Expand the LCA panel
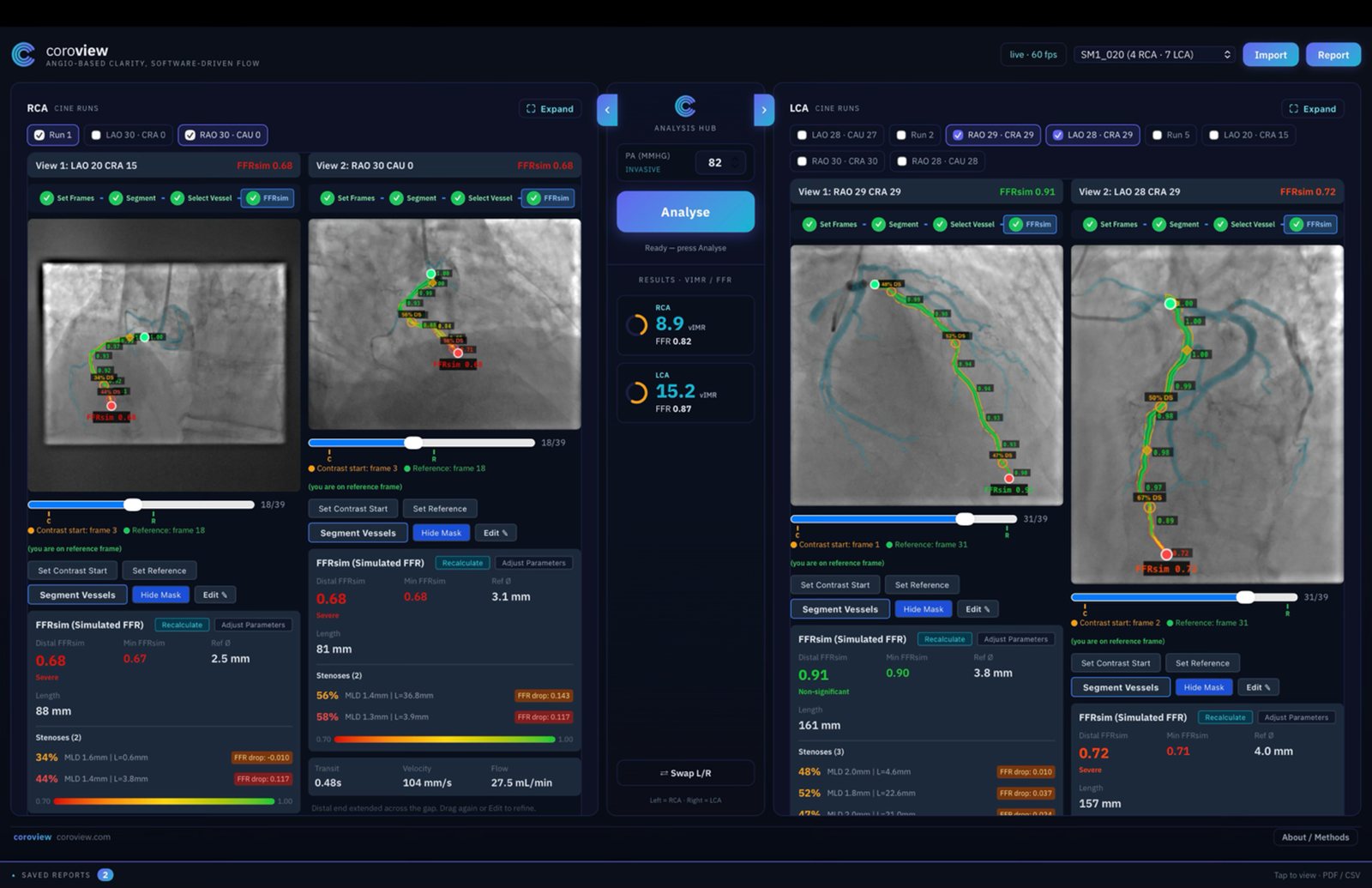Viewport: 1372px width, 888px height. [1313, 109]
